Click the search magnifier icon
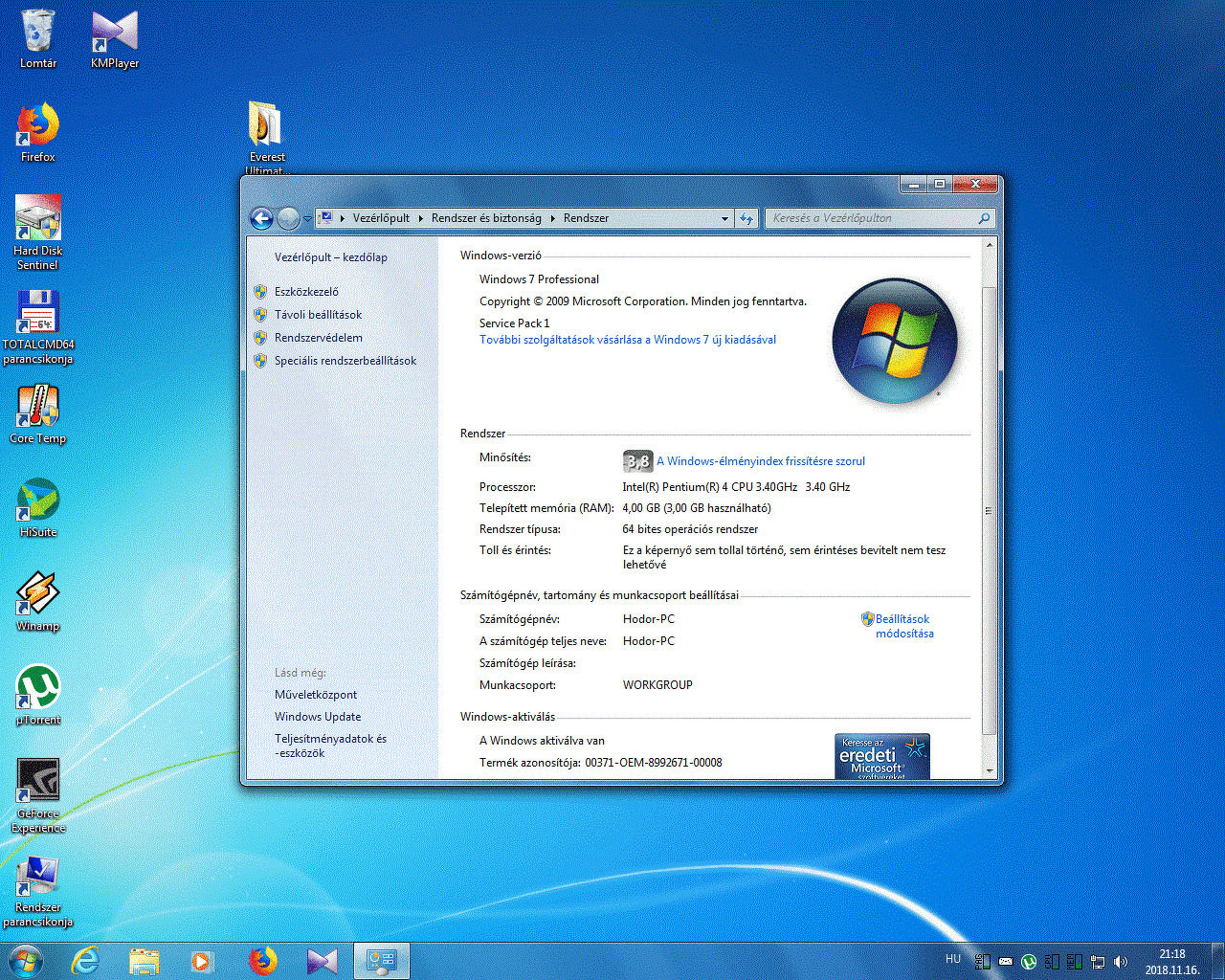Image resolution: width=1225 pixels, height=980 pixels. [984, 218]
